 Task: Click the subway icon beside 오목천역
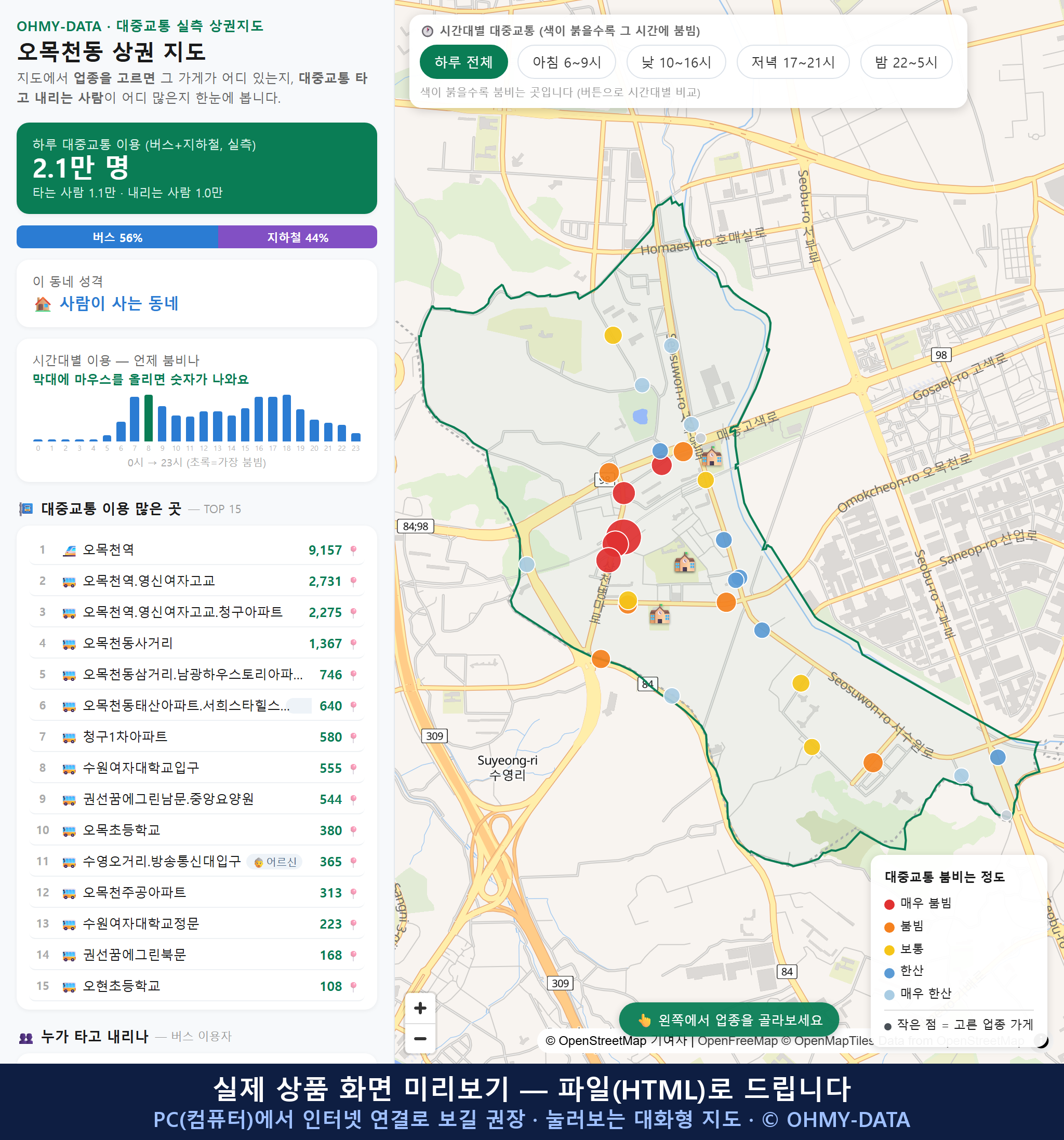click(x=70, y=551)
